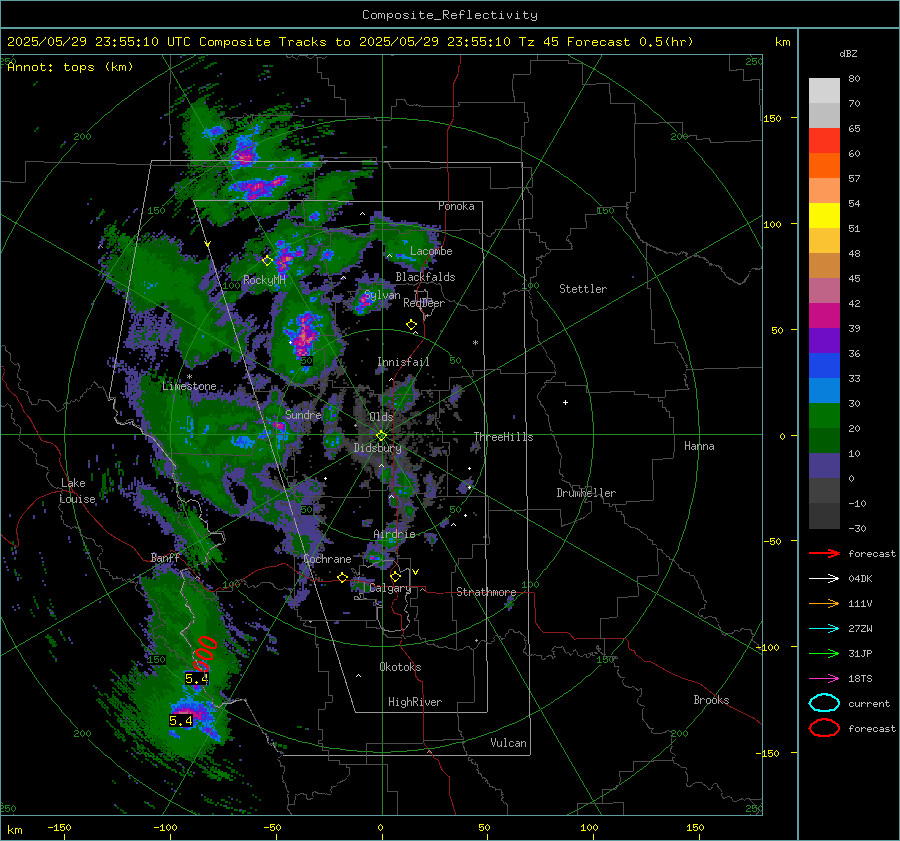
Task: Select the dark gray -30 dBZ swatch
Action: click(x=824, y=516)
